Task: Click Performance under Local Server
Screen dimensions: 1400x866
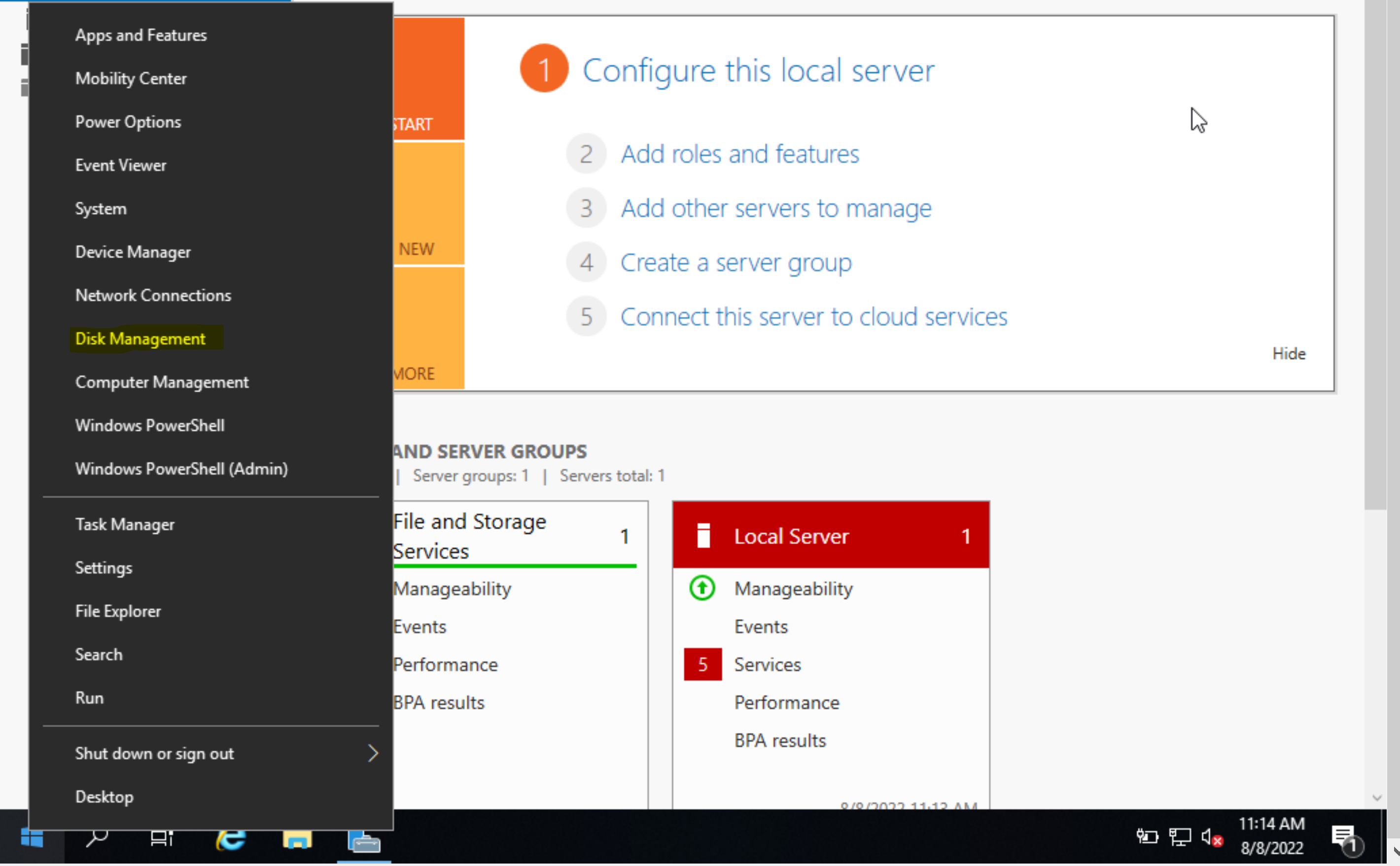Action: (786, 703)
